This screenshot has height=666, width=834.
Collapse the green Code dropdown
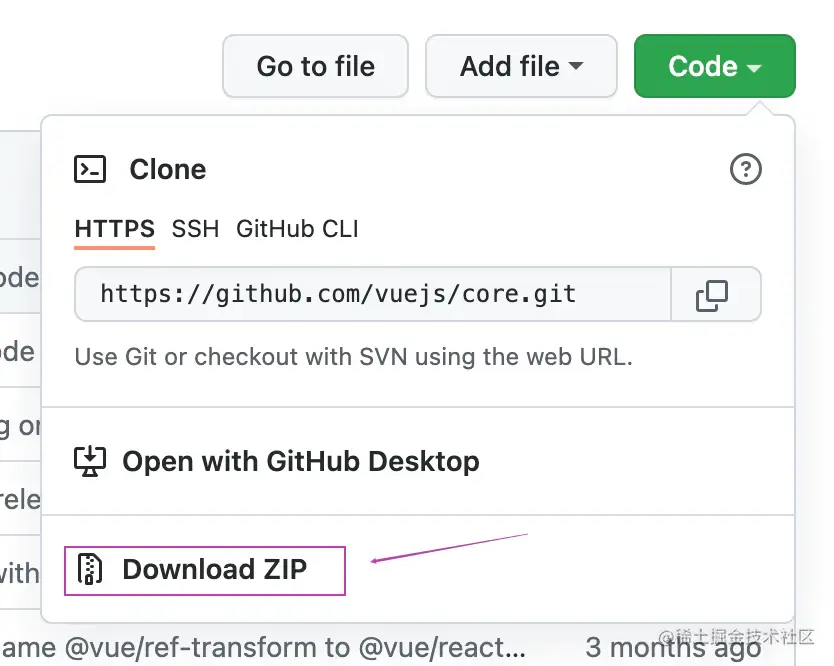point(714,67)
